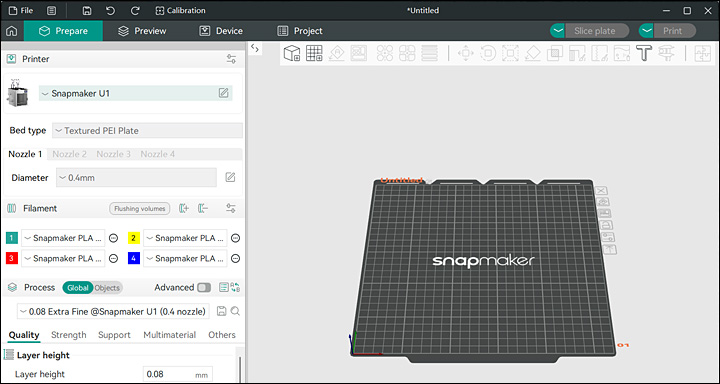
Task: Switch to the Preview tab
Action: [x=142, y=31]
